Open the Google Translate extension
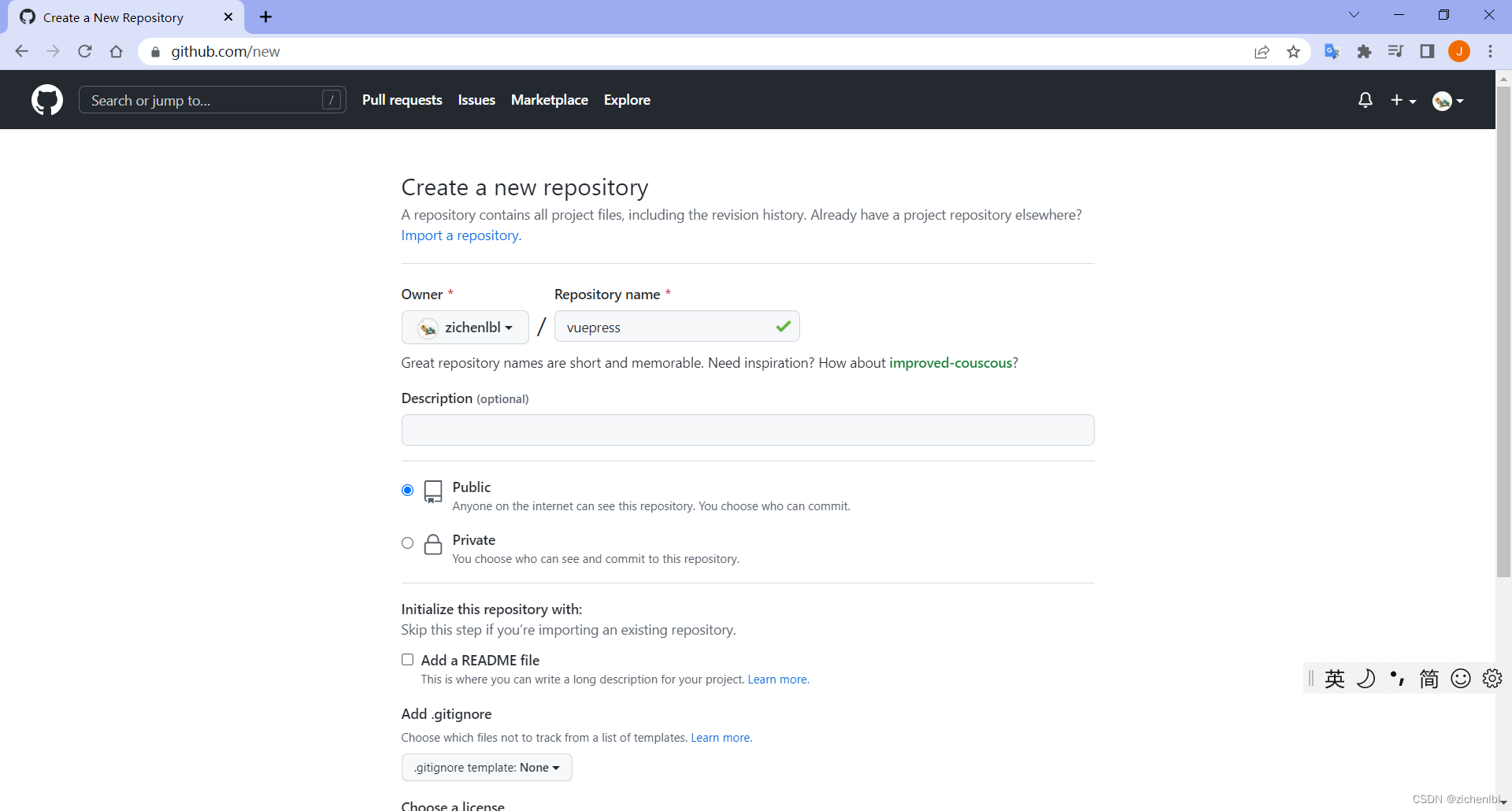 point(1332,51)
